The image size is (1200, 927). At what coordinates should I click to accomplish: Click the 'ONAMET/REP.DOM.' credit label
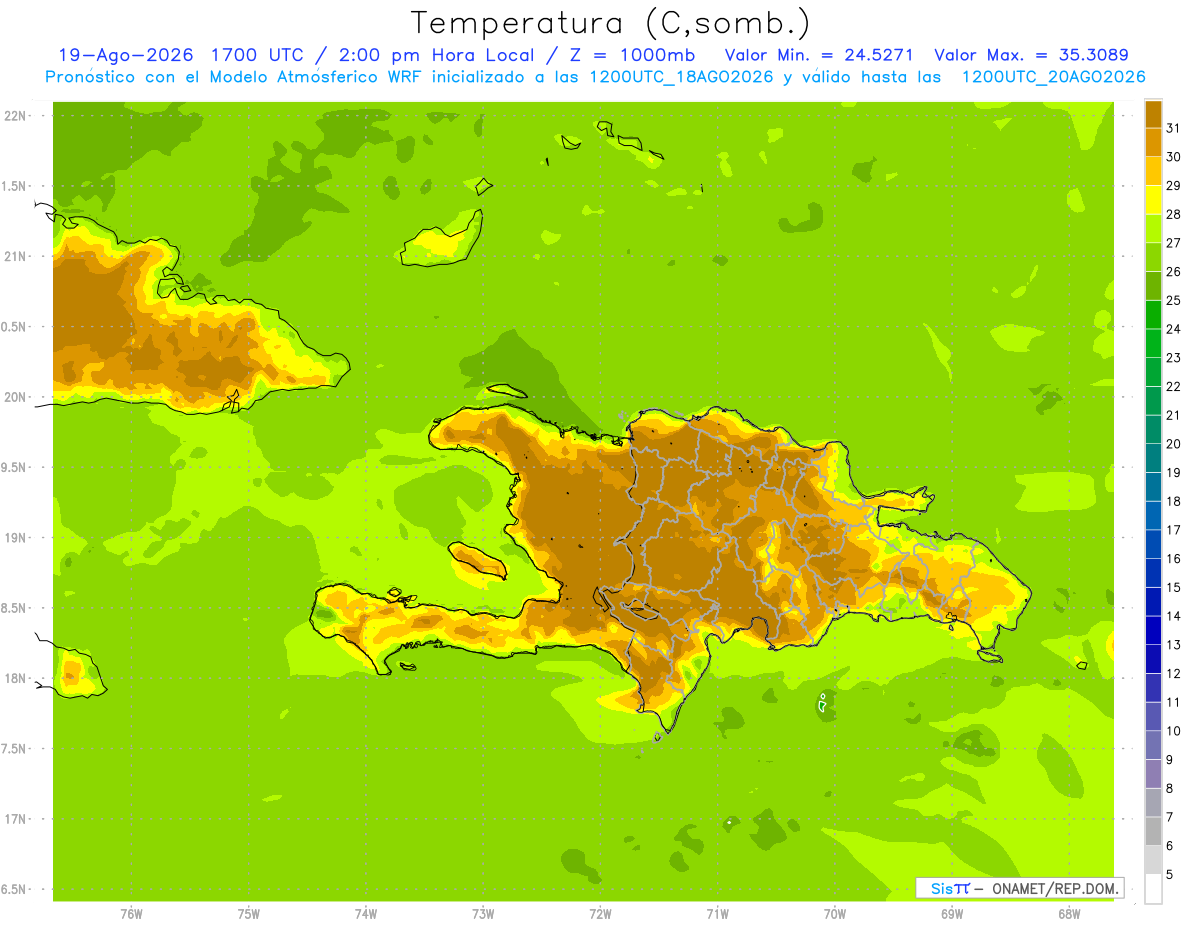click(x=1054, y=888)
